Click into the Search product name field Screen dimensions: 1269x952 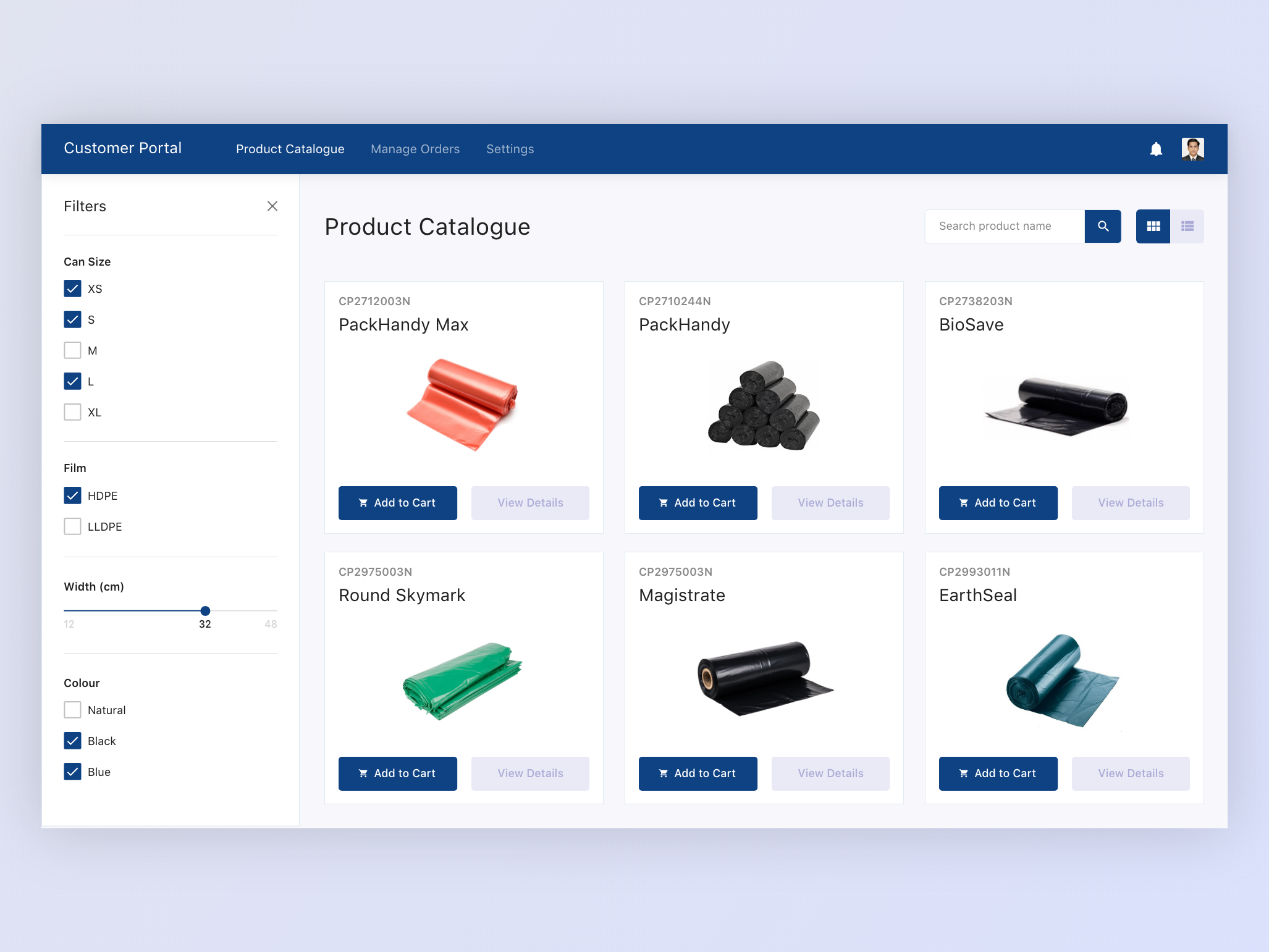(1005, 226)
